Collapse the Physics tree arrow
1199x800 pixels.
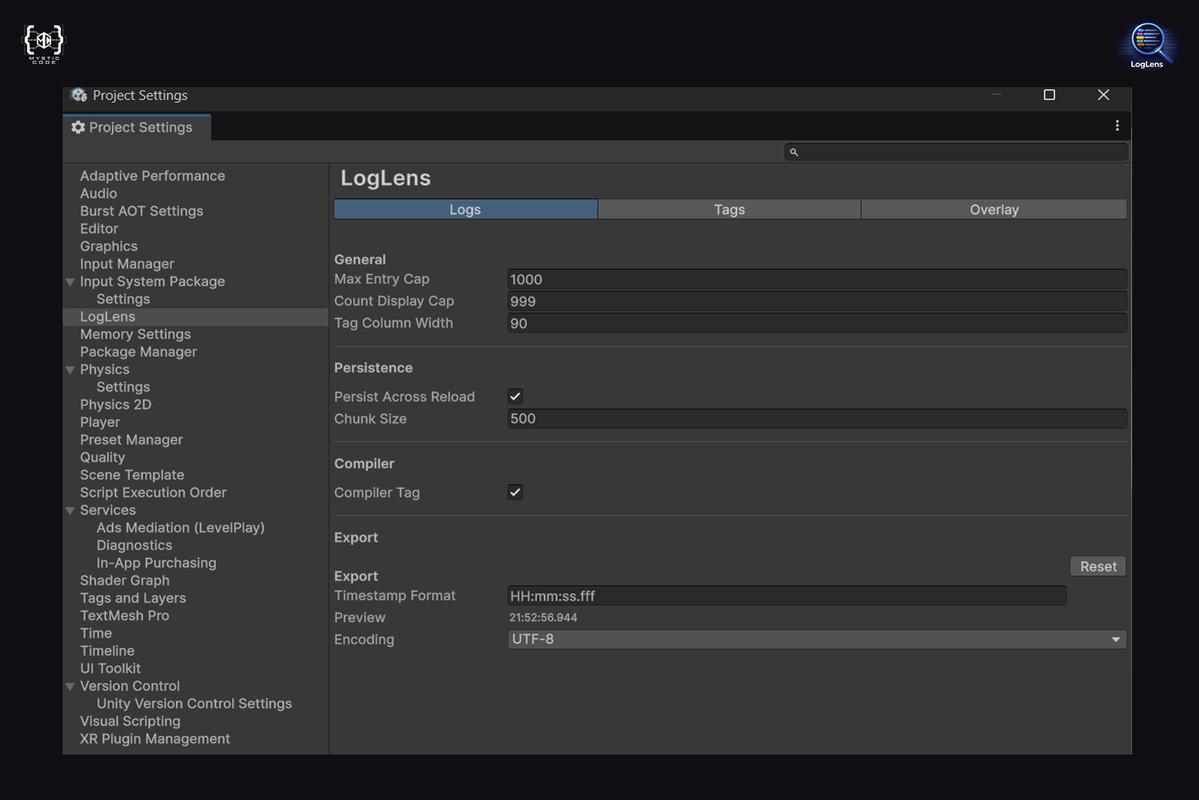coord(70,370)
